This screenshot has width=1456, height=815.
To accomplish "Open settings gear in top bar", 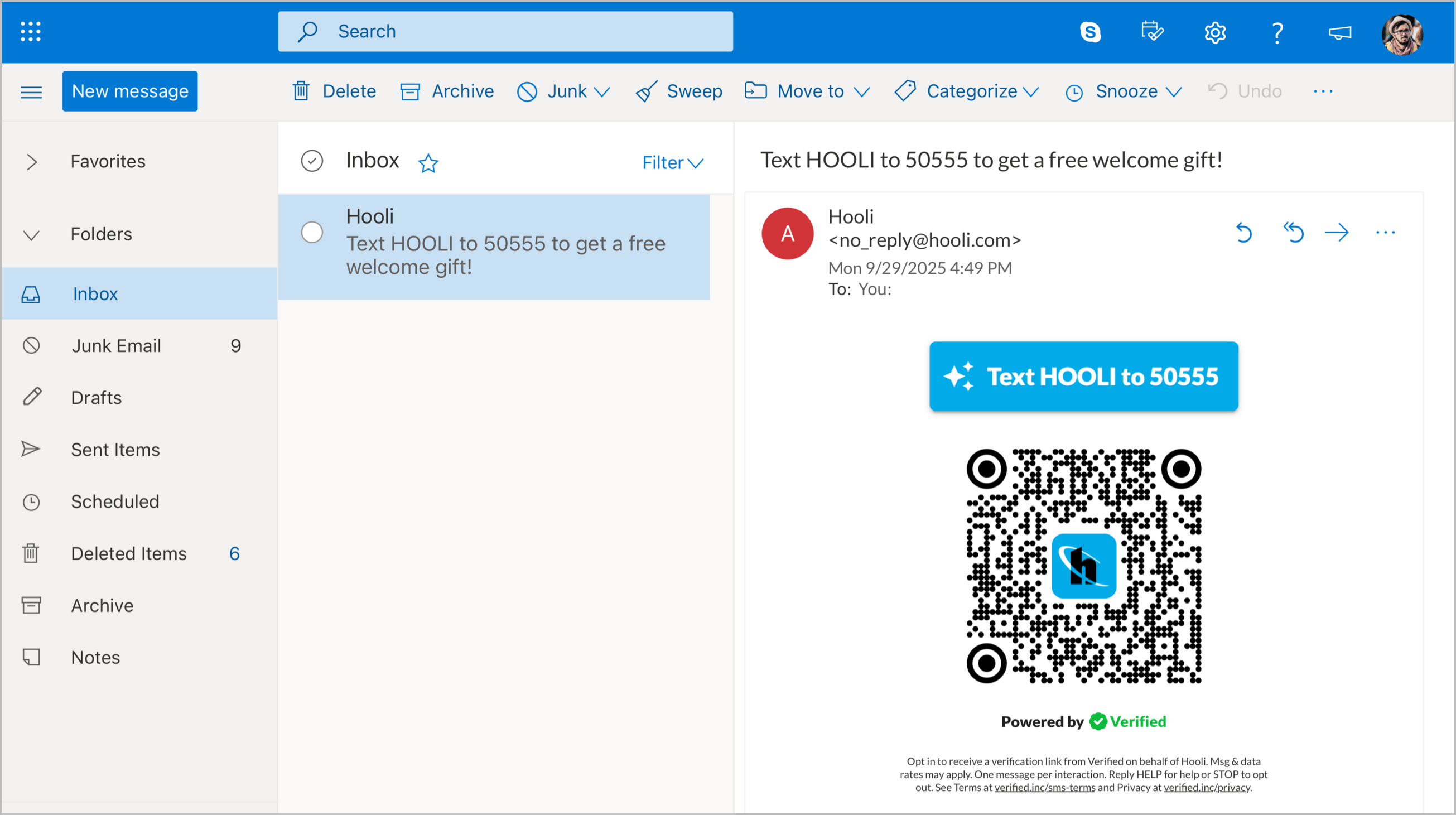I will click(x=1214, y=32).
